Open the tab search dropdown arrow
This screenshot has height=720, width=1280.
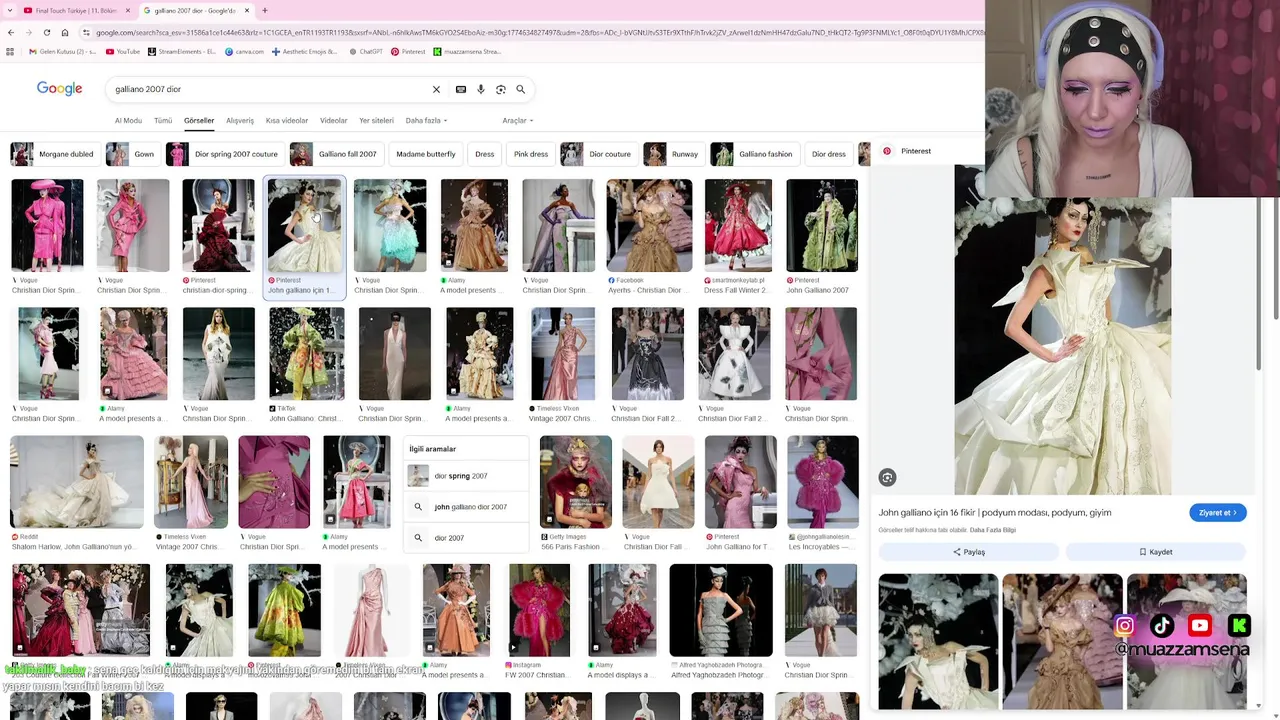click(x=10, y=10)
